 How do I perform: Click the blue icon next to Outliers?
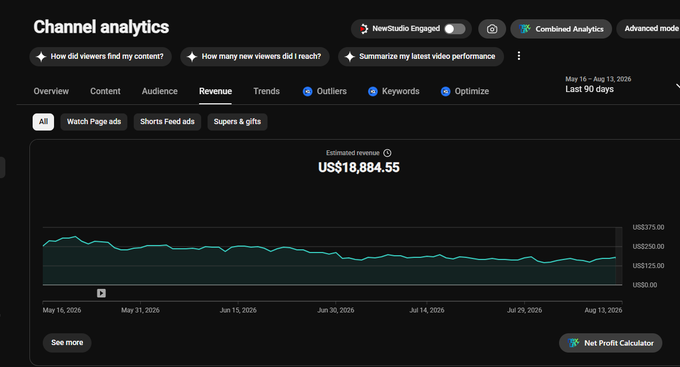pyautogui.click(x=307, y=92)
